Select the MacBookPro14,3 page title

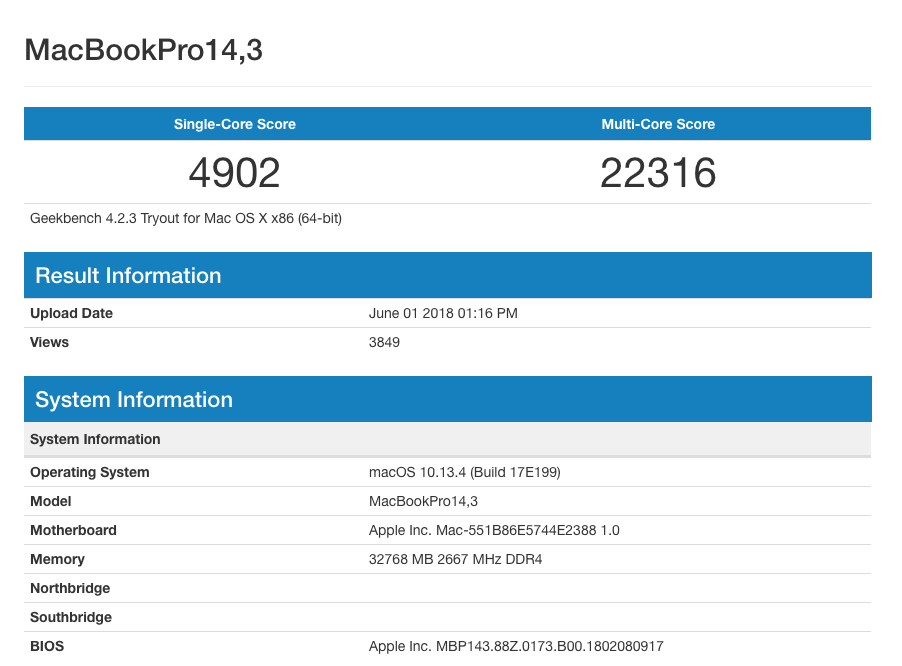point(143,50)
